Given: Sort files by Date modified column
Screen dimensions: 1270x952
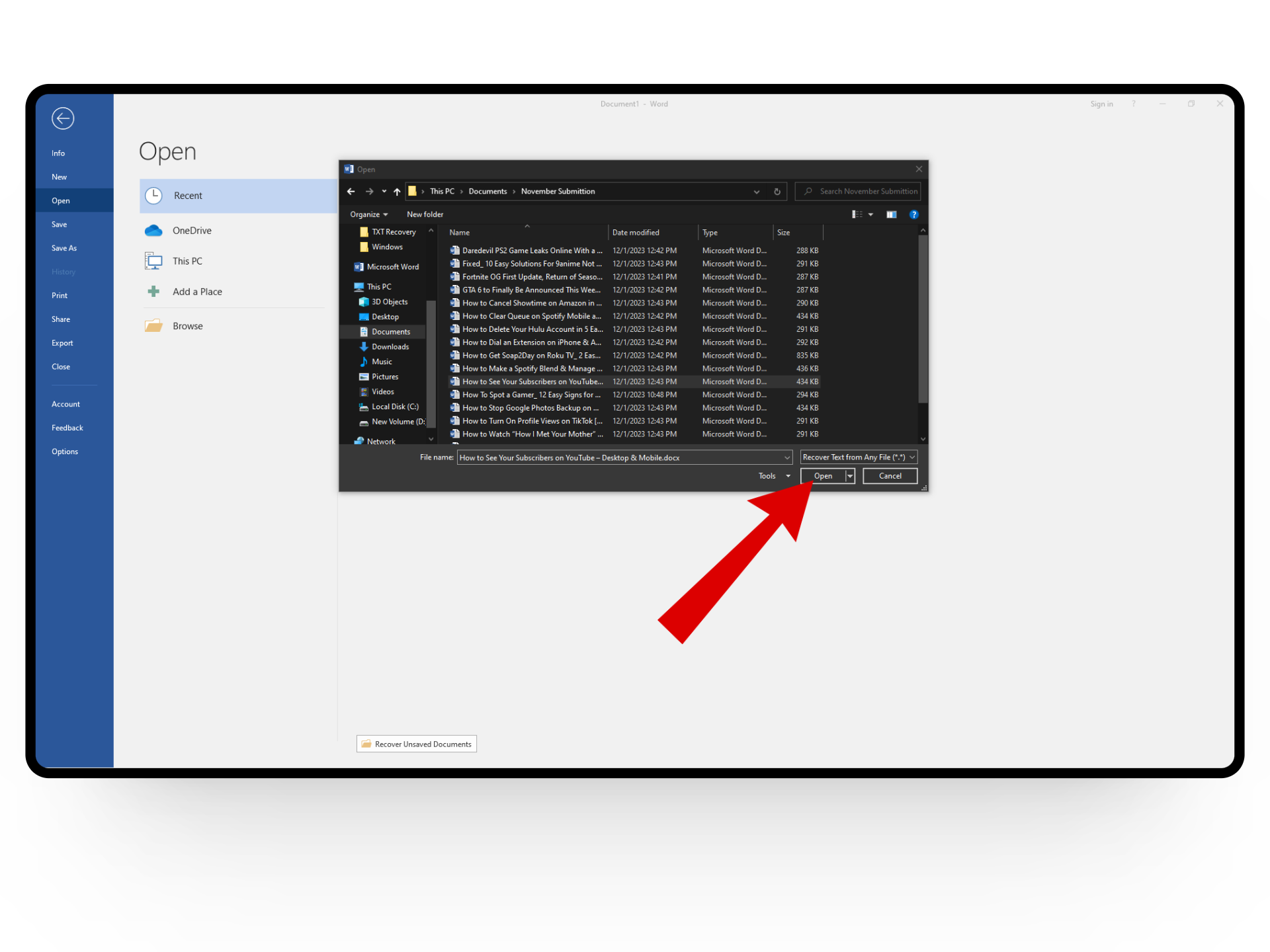Looking at the screenshot, I should tap(636, 233).
